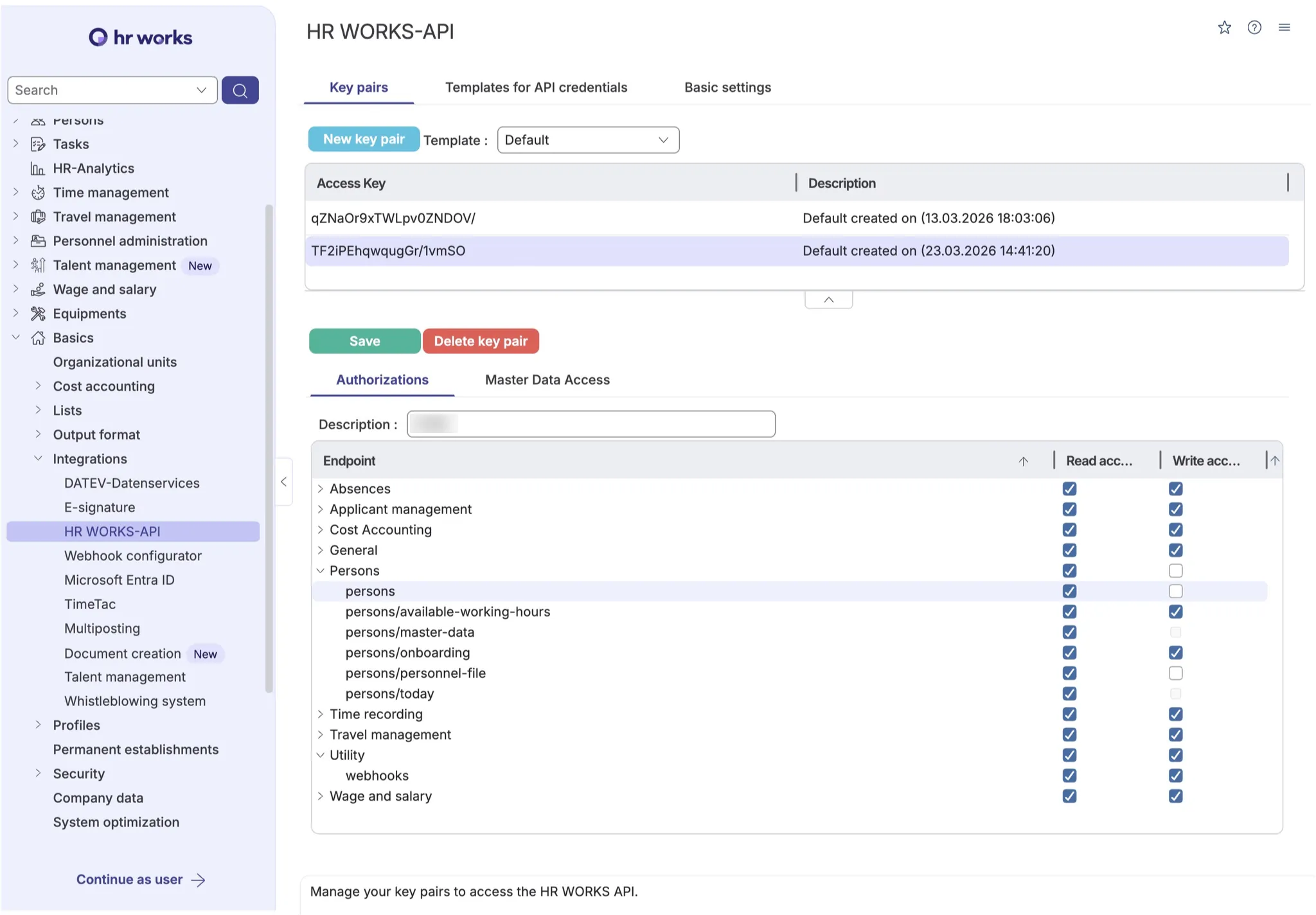
Task: Collapse the Persons endpoint group
Action: (320, 571)
